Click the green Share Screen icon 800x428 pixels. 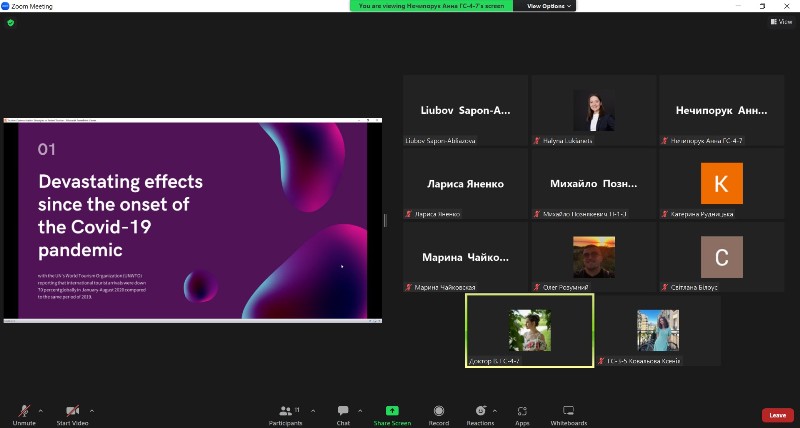[392, 413]
